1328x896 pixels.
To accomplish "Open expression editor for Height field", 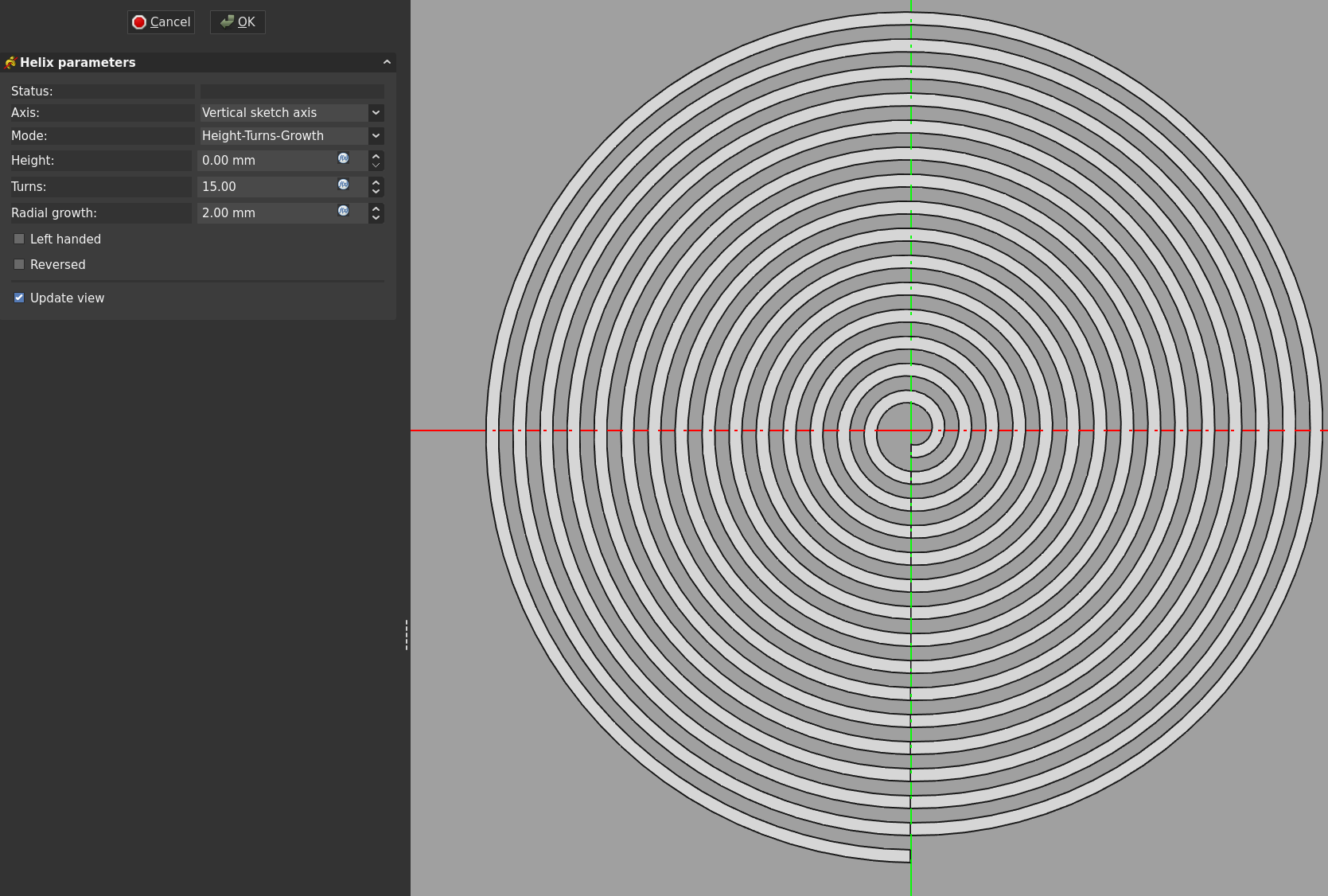I will click(343, 158).
